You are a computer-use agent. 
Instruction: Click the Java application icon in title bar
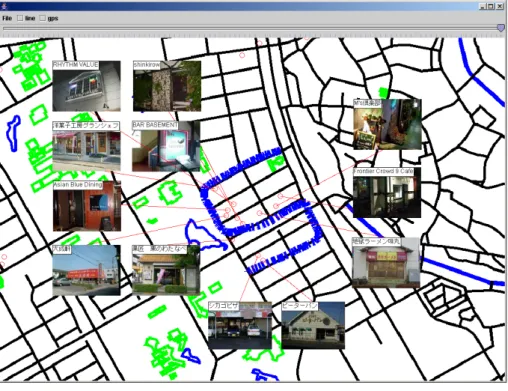point(4,6)
